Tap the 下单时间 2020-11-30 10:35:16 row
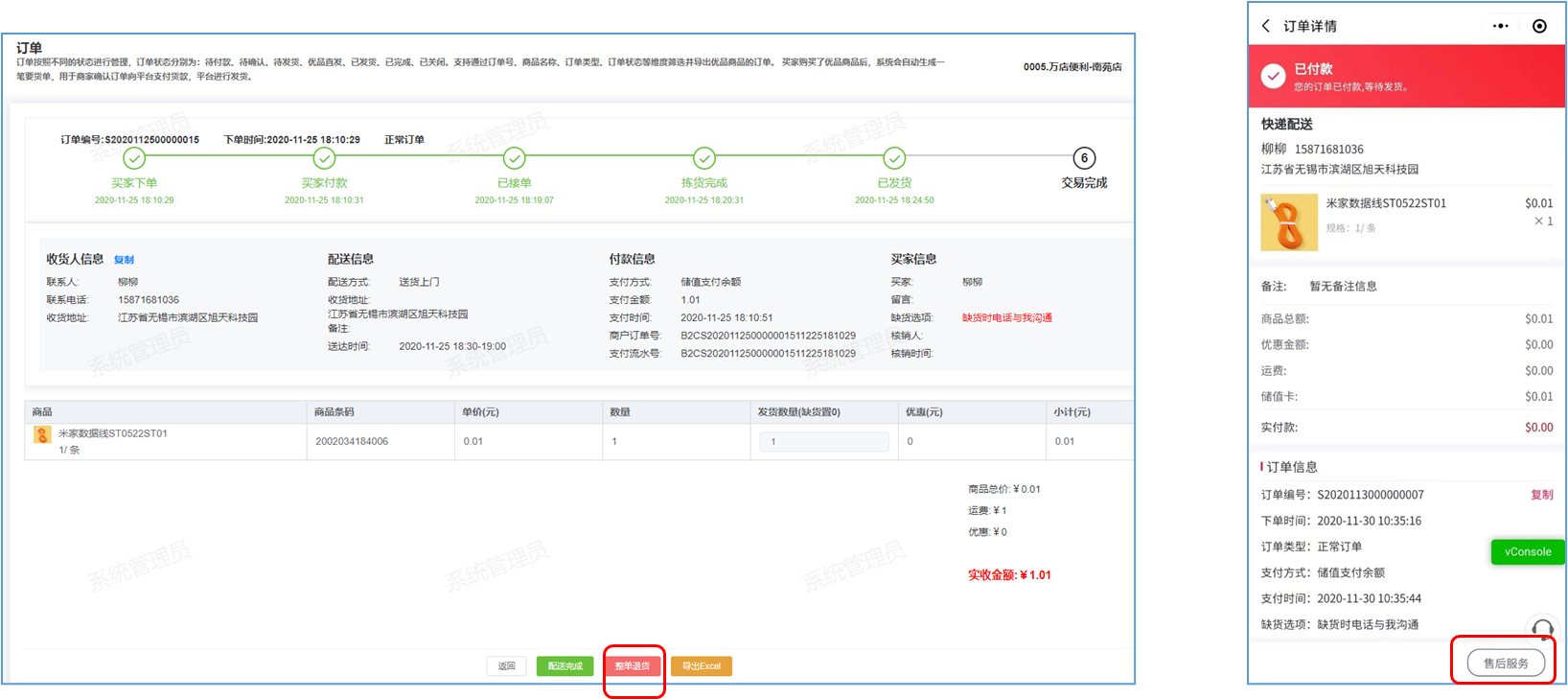Screen dimensions: 1568x699 1342,522
